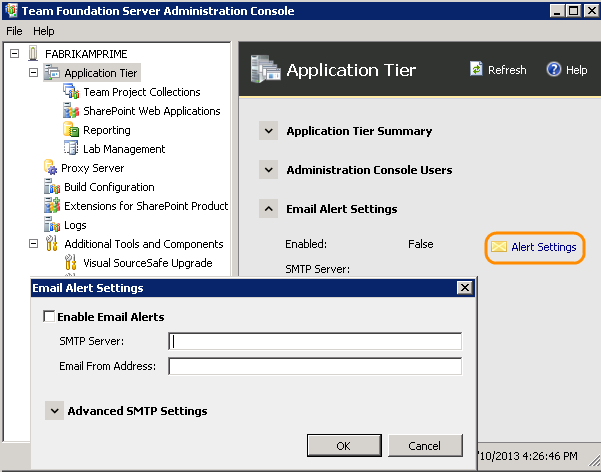Click the Additional Tools and Components icon

52,243
